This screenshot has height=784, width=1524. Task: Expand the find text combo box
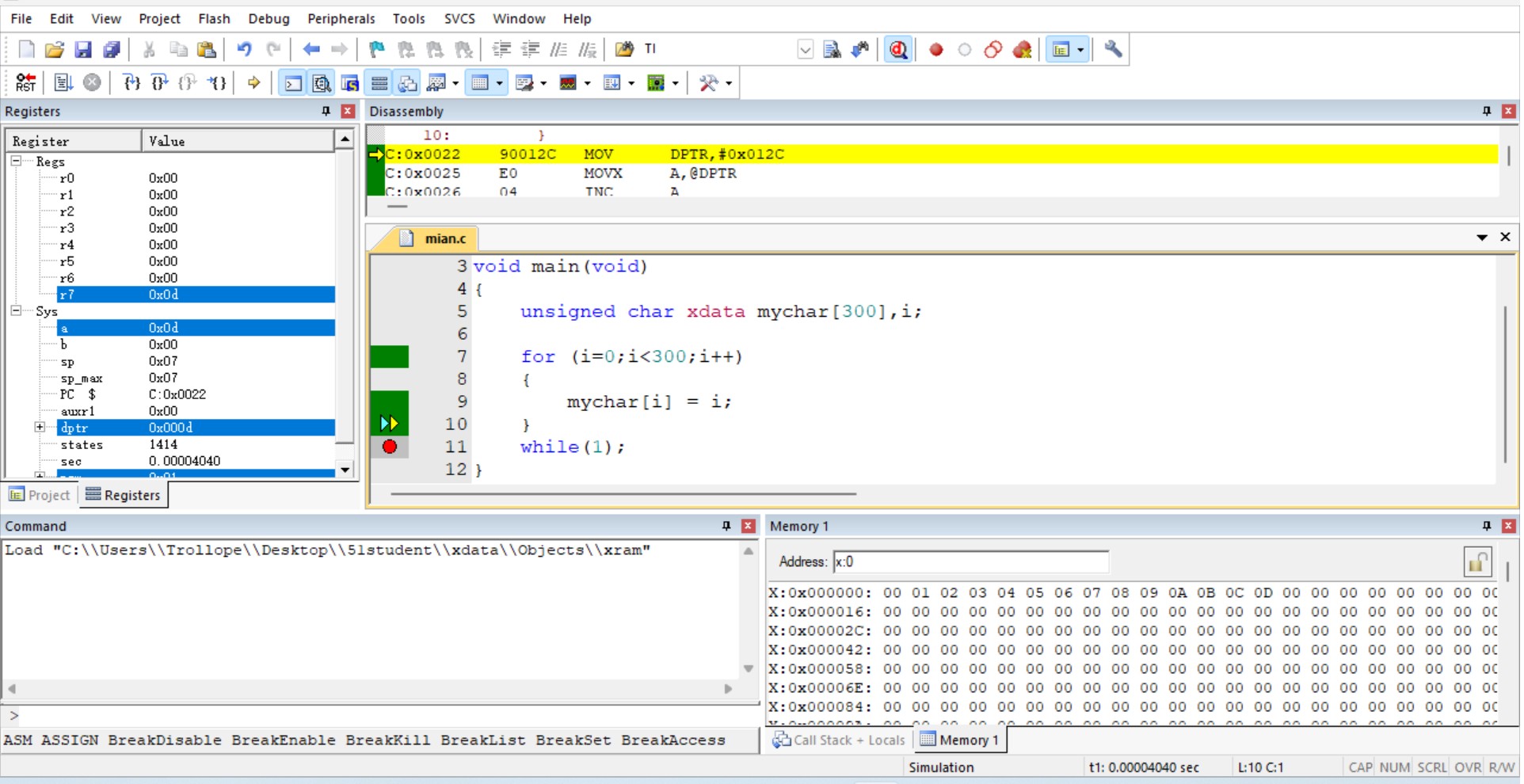click(x=805, y=49)
